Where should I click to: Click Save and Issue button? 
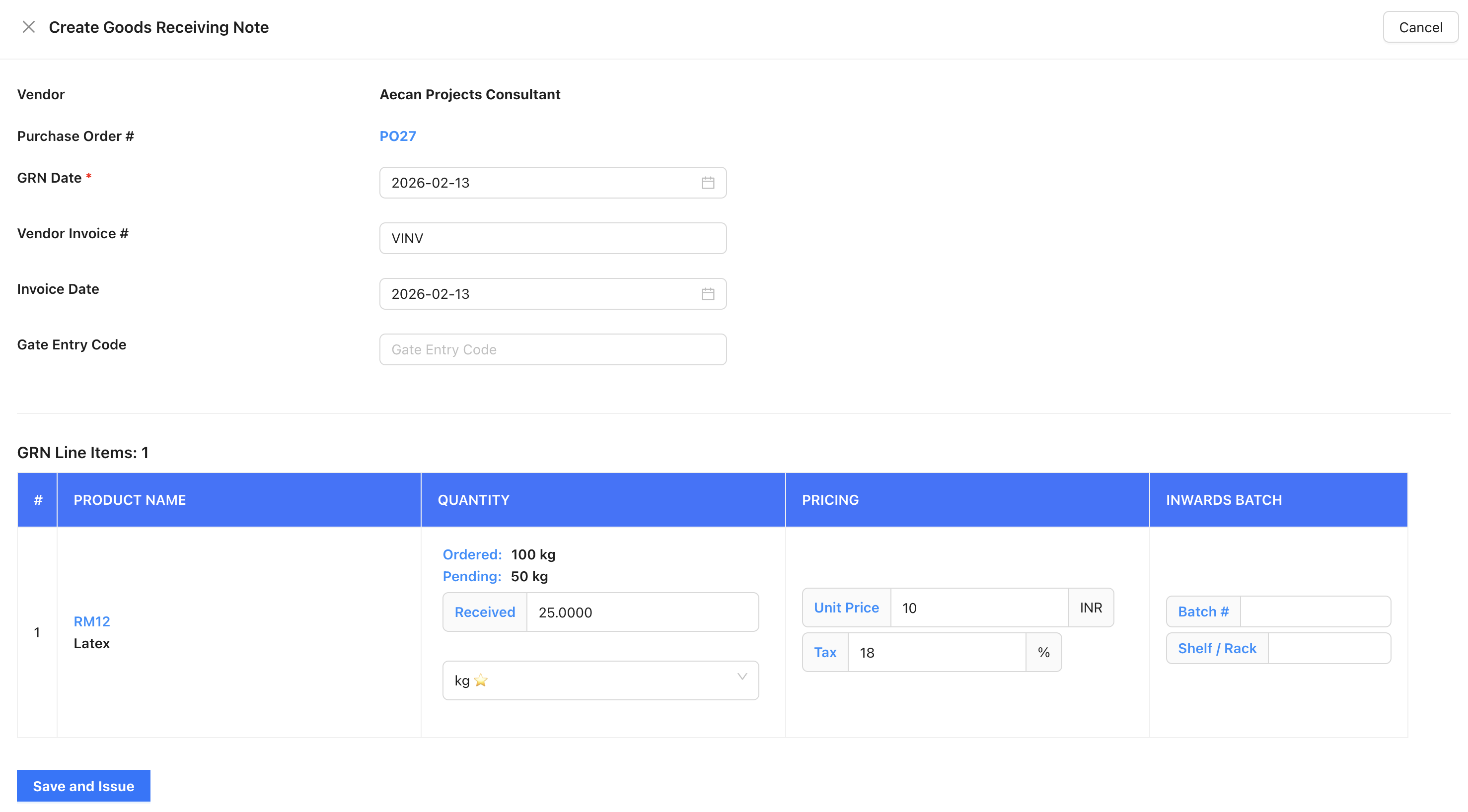pos(83,786)
